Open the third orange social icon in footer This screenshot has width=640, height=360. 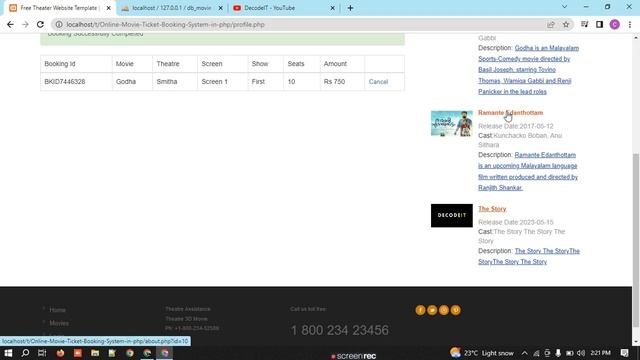[x=444, y=310]
